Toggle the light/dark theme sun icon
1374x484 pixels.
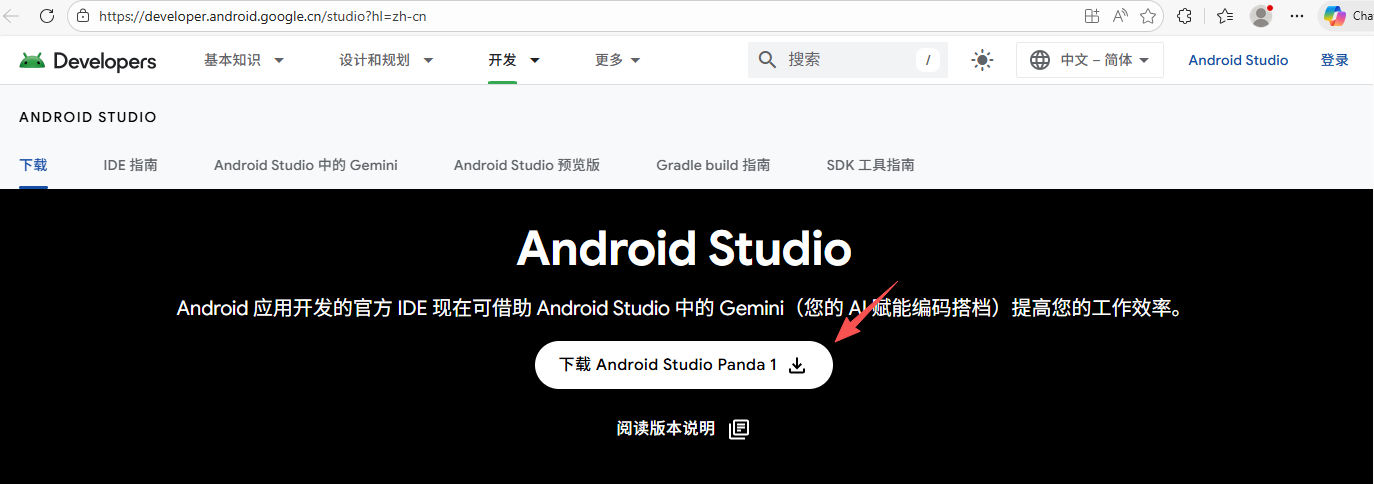click(x=983, y=60)
